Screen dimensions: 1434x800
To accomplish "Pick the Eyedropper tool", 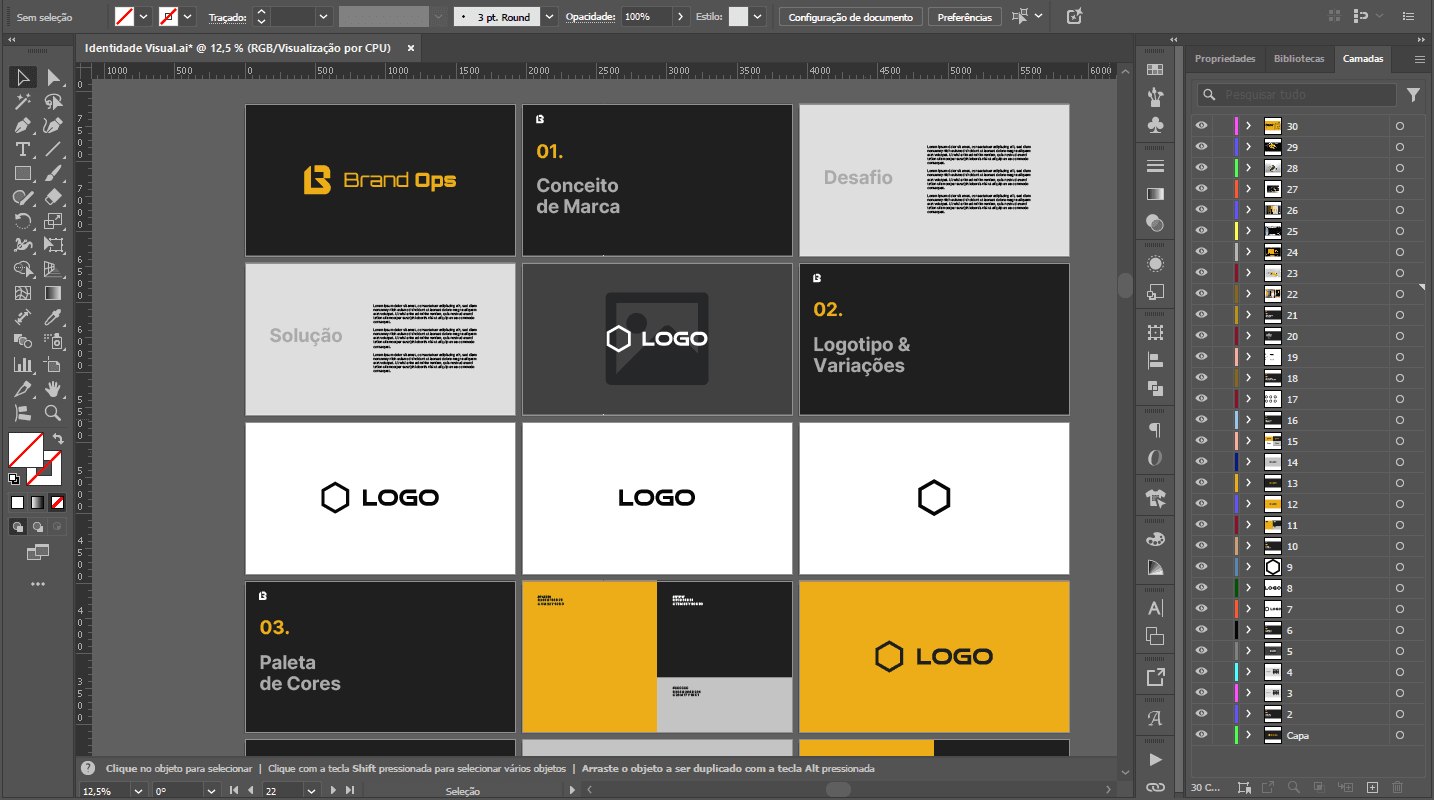I will [54, 317].
